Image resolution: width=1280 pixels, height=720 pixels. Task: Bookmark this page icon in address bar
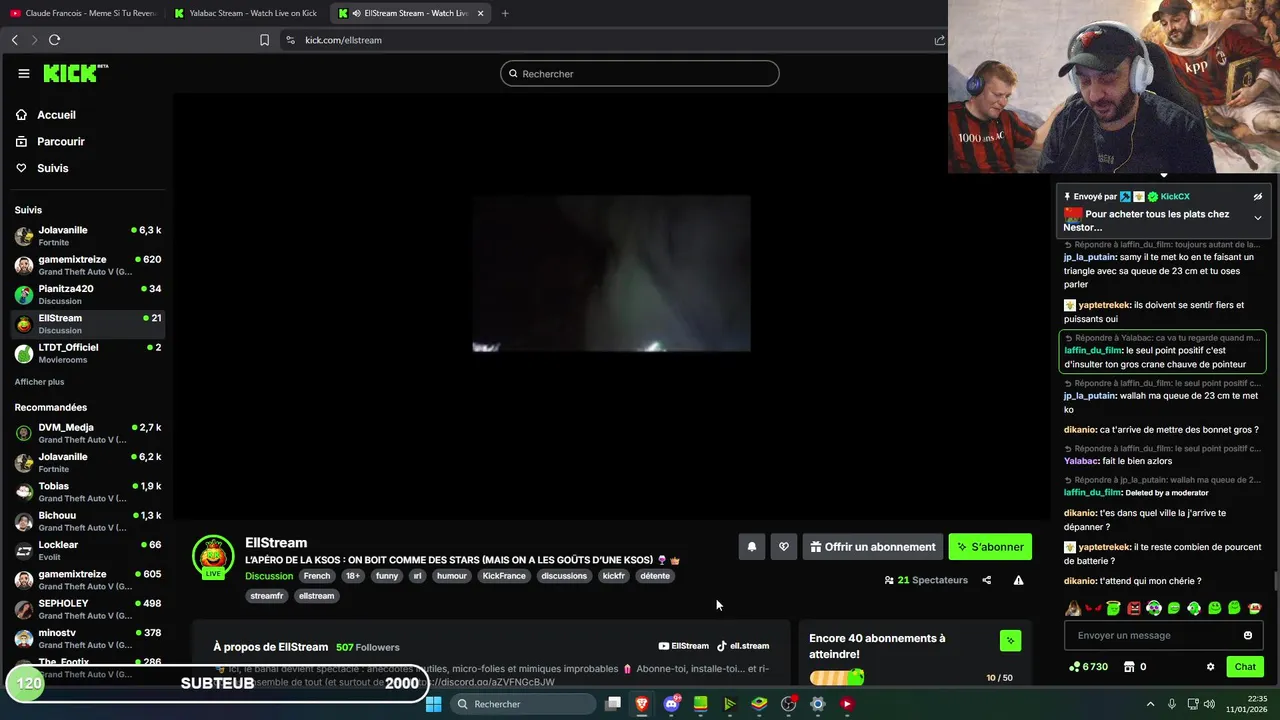264,40
